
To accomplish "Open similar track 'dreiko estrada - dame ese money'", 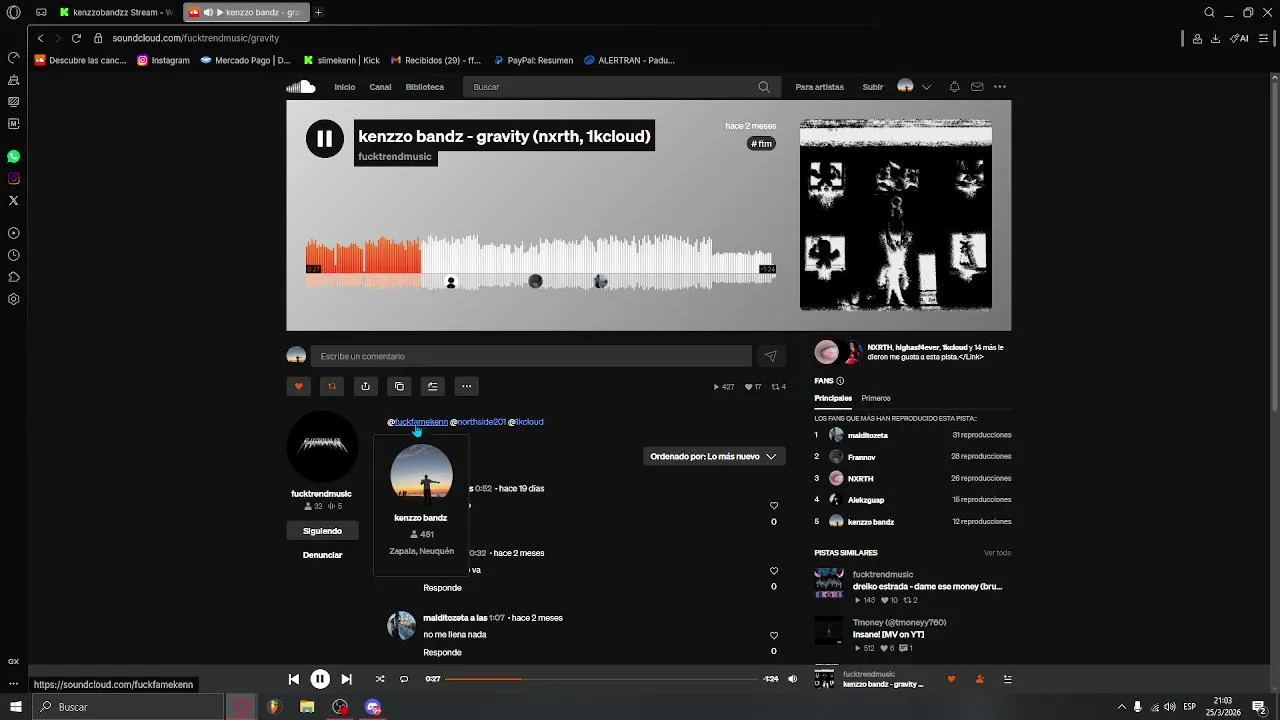I will click(x=927, y=587).
